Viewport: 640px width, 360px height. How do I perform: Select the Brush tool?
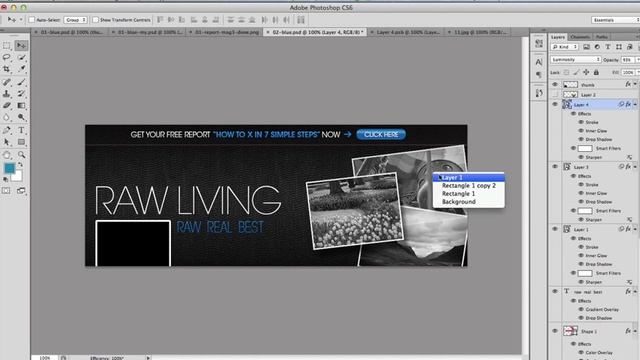tap(21, 82)
